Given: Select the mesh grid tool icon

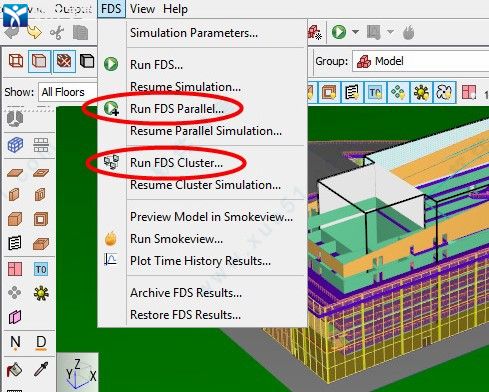Looking at the screenshot, I should coord(15,145).
